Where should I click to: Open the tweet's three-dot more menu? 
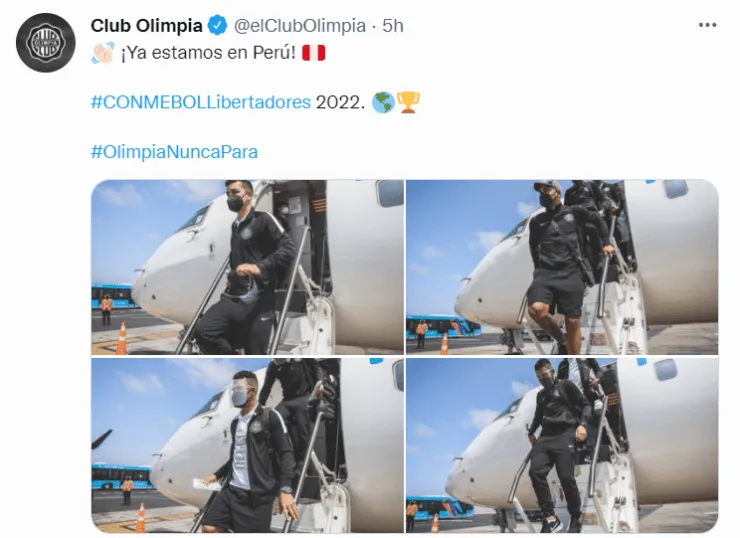tap(707, 25)
